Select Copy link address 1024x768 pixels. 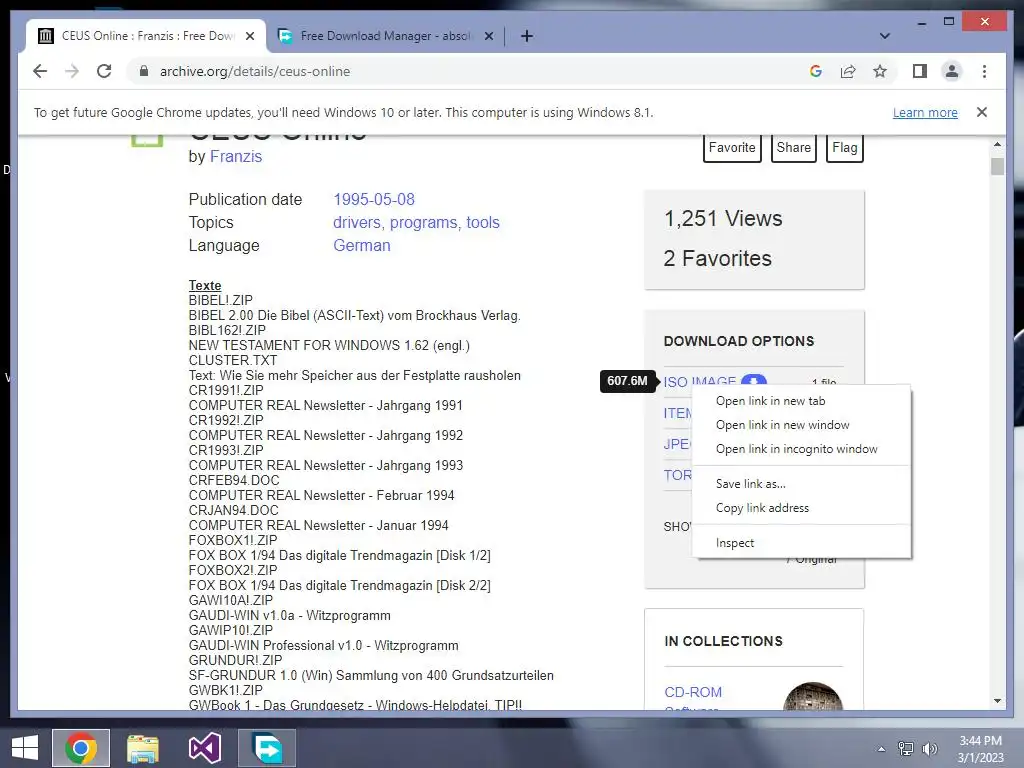(801, 508)
